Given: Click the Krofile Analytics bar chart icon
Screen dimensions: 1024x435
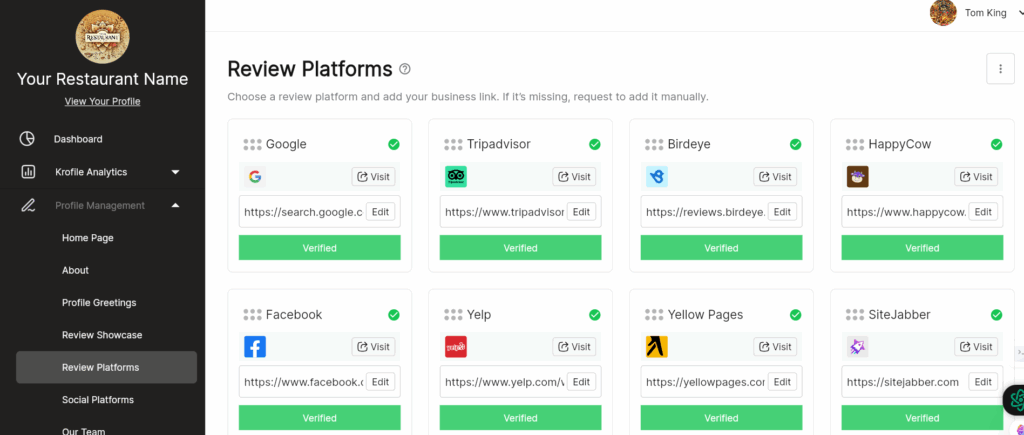Looking at the screenshot, I should click(x=28, y=172).
